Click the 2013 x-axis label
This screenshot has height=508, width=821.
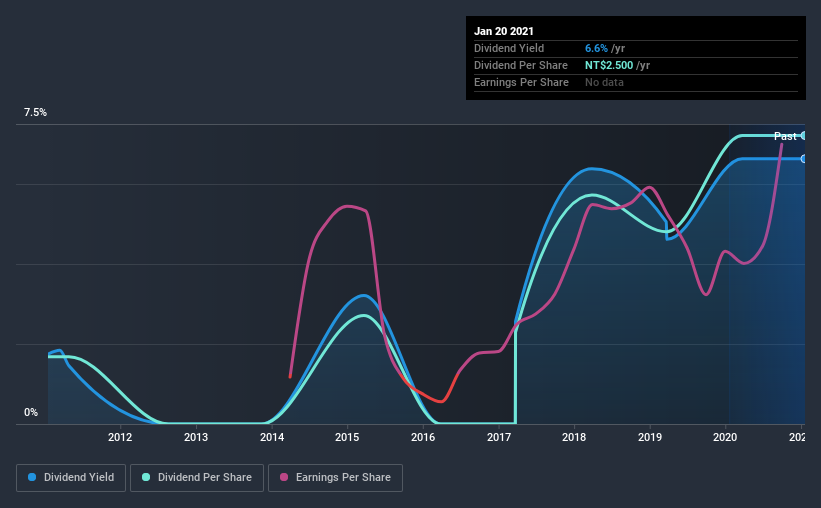196,437
